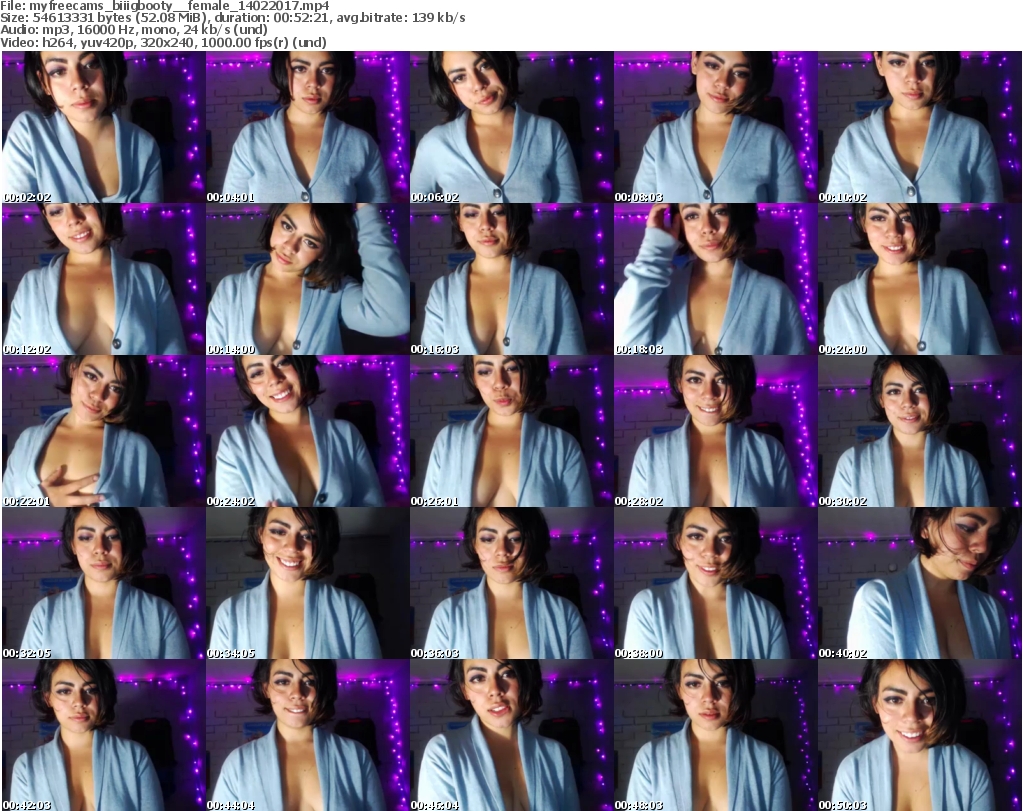Select the thumbnail timestamped 00:30:02
Screen dimensions: 1024x811
click(x=920, y=431)
